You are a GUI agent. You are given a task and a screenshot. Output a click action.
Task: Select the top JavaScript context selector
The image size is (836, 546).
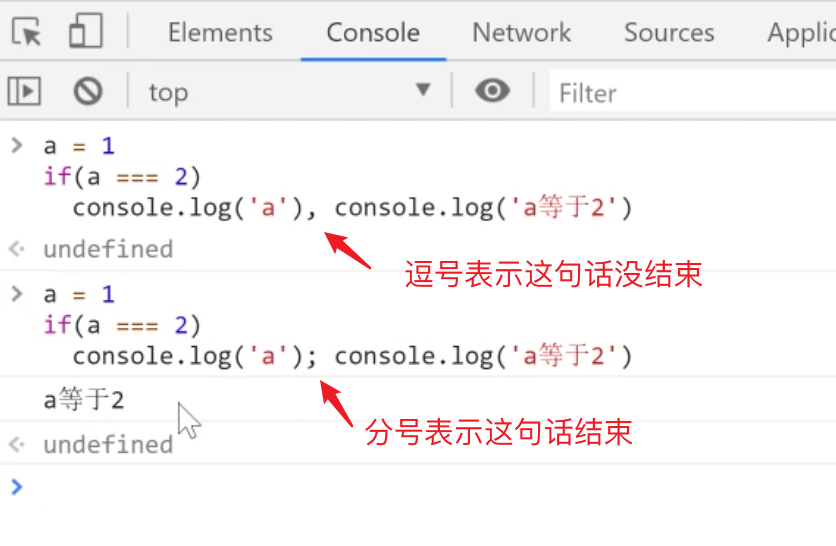290,92
